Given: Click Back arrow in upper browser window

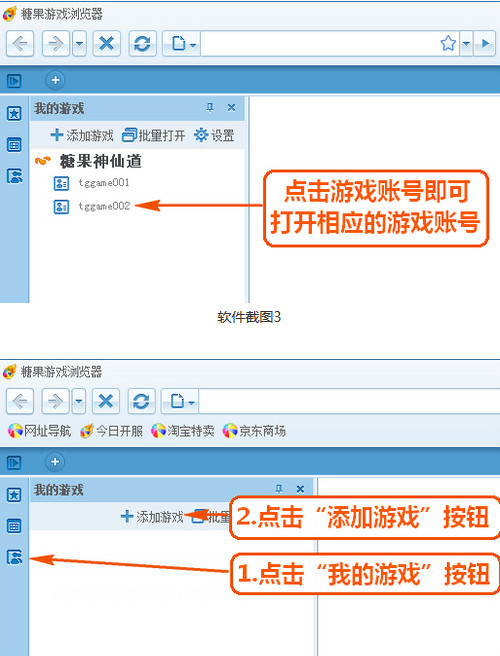Looking at the screenshot, I should pos(20,44).
